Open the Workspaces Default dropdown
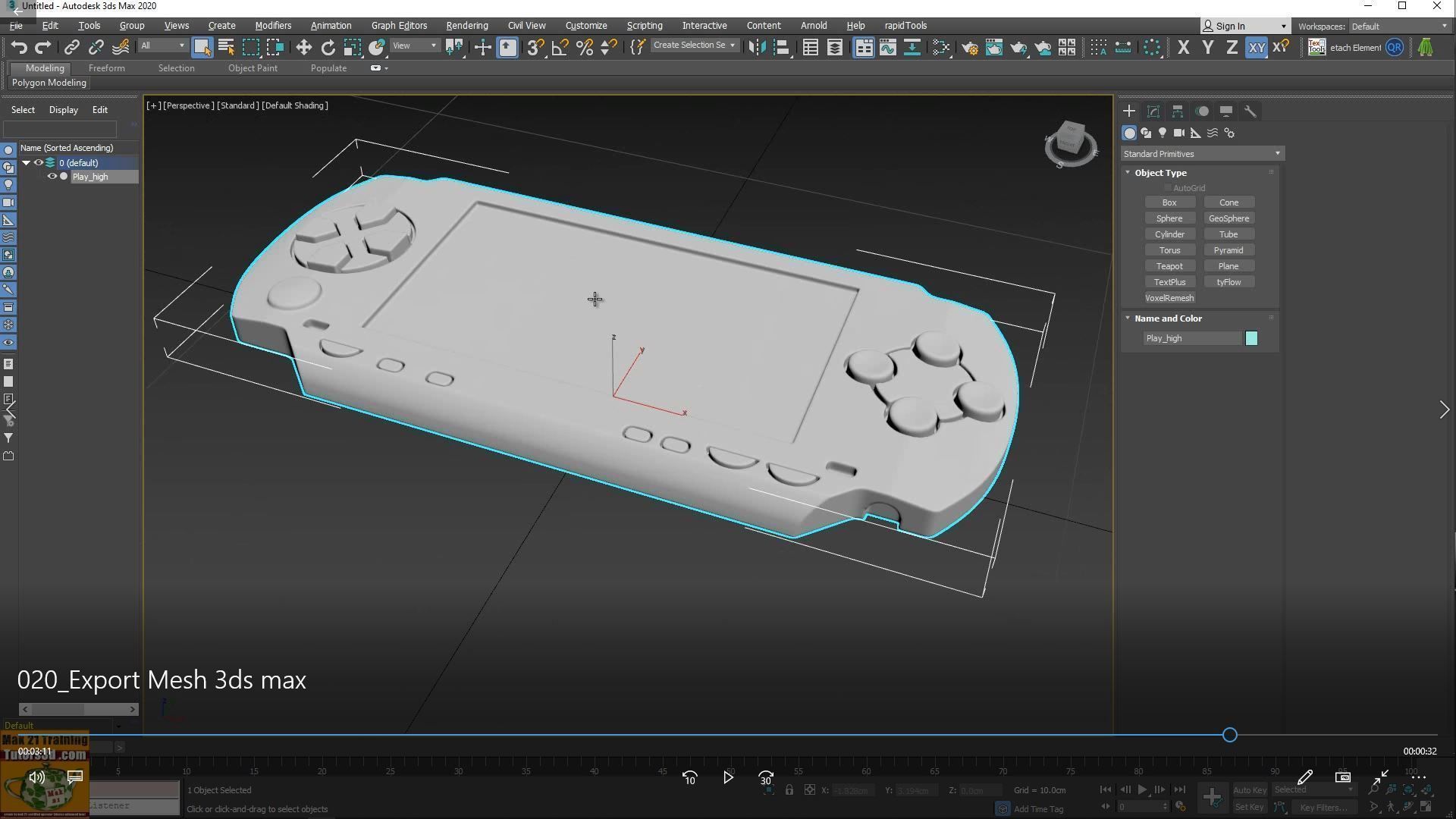Image resolution: width=1456 pixels, height=819 pixels. click(x=1398, y=27)
